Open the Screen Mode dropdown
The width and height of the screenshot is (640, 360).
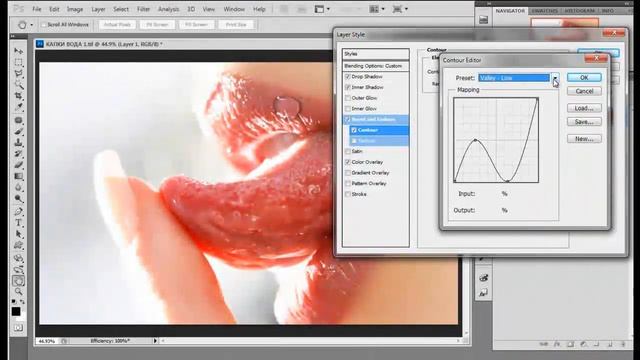(x=400, y=9)
